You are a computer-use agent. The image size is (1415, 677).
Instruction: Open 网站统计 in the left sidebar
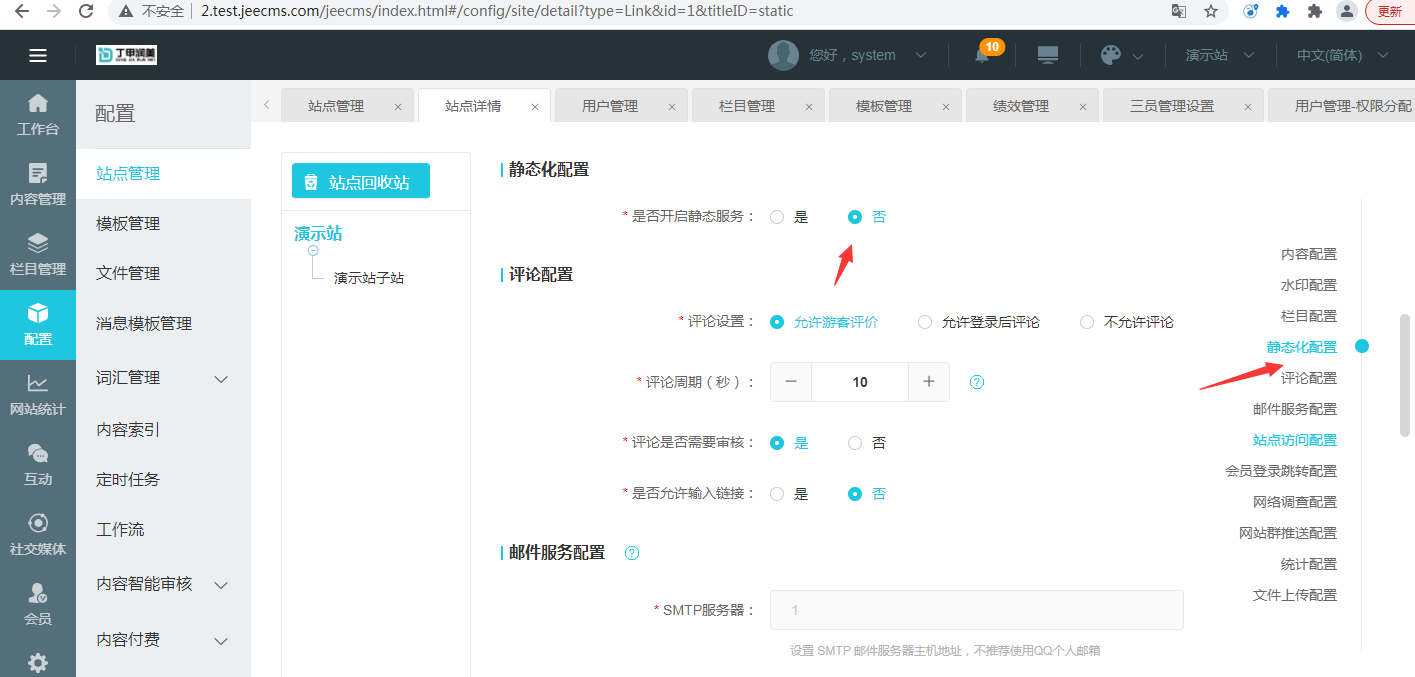click(38, 394)
